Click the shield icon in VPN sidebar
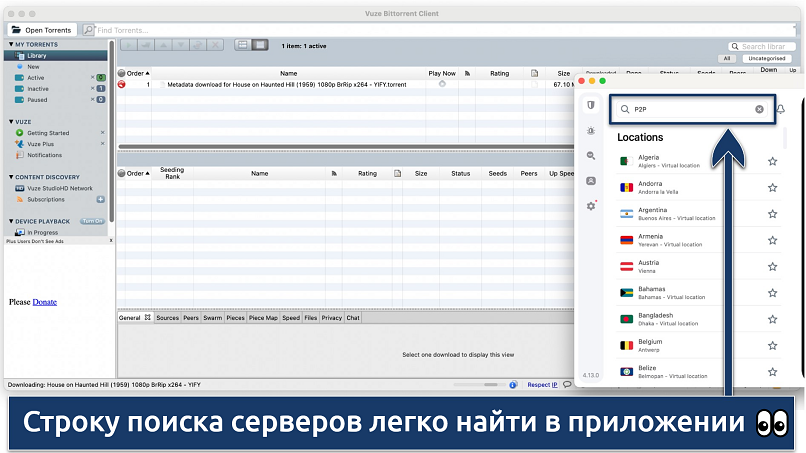 (x=592, y=106)
